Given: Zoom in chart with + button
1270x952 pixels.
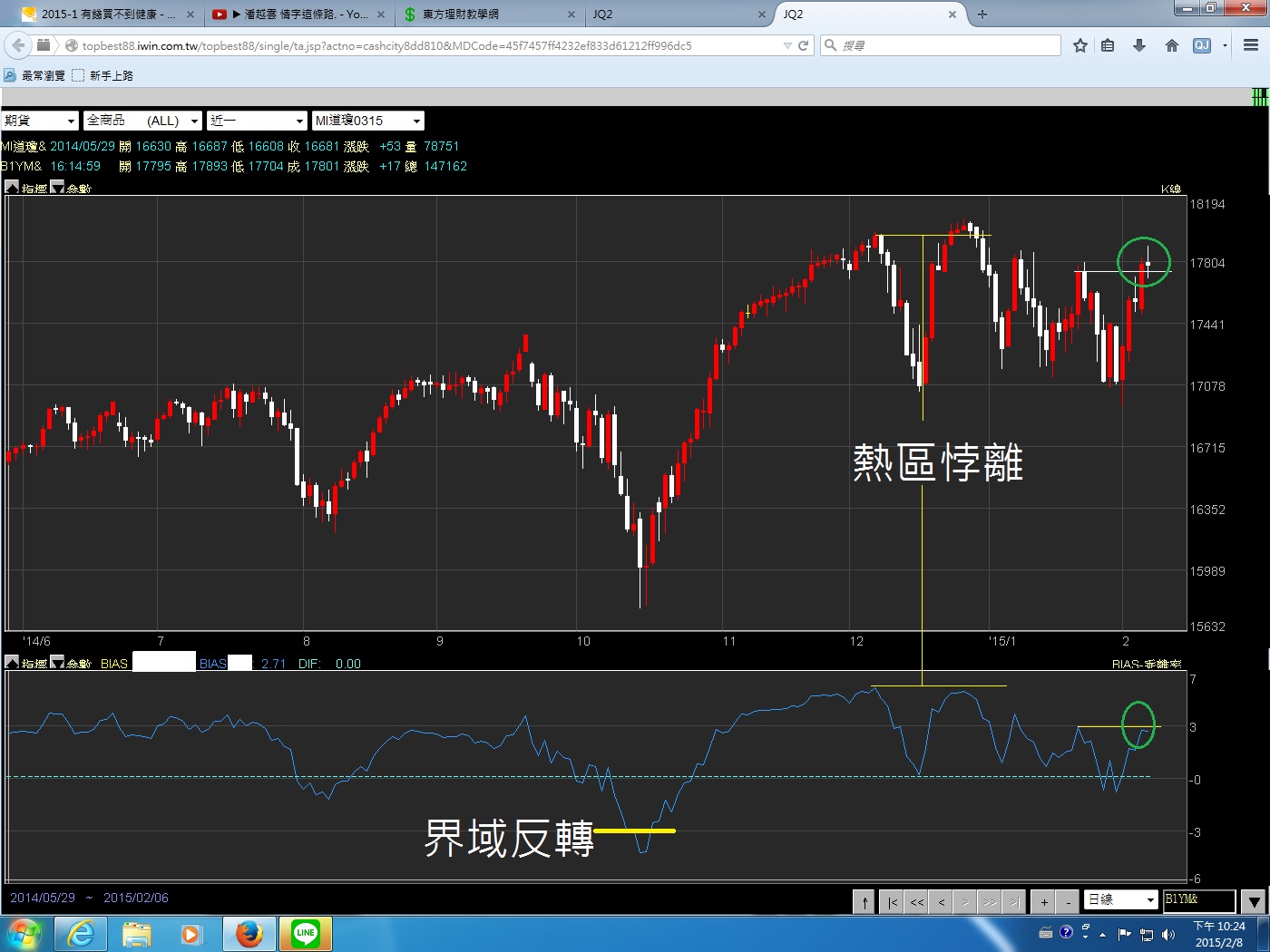Looking at the screenshot, I should (1044, 901).
